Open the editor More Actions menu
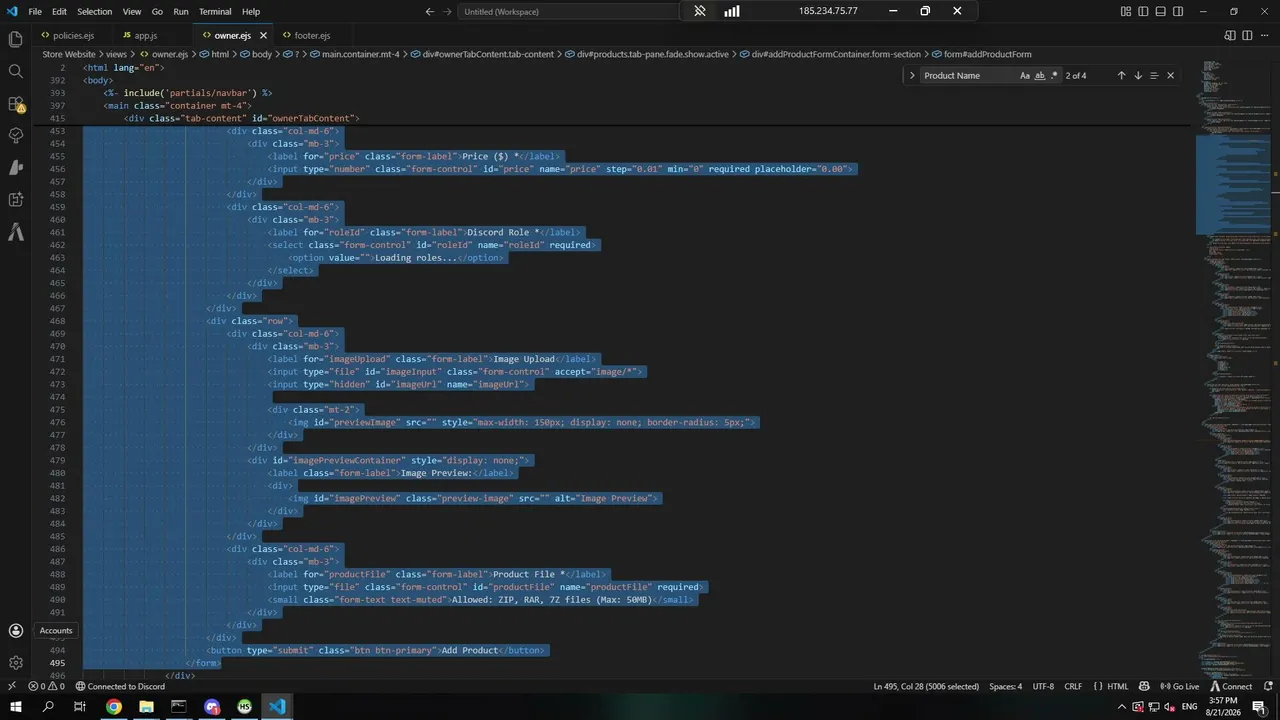The height and width of the screenshot is (720, 1280). [x=1264, y=36]
